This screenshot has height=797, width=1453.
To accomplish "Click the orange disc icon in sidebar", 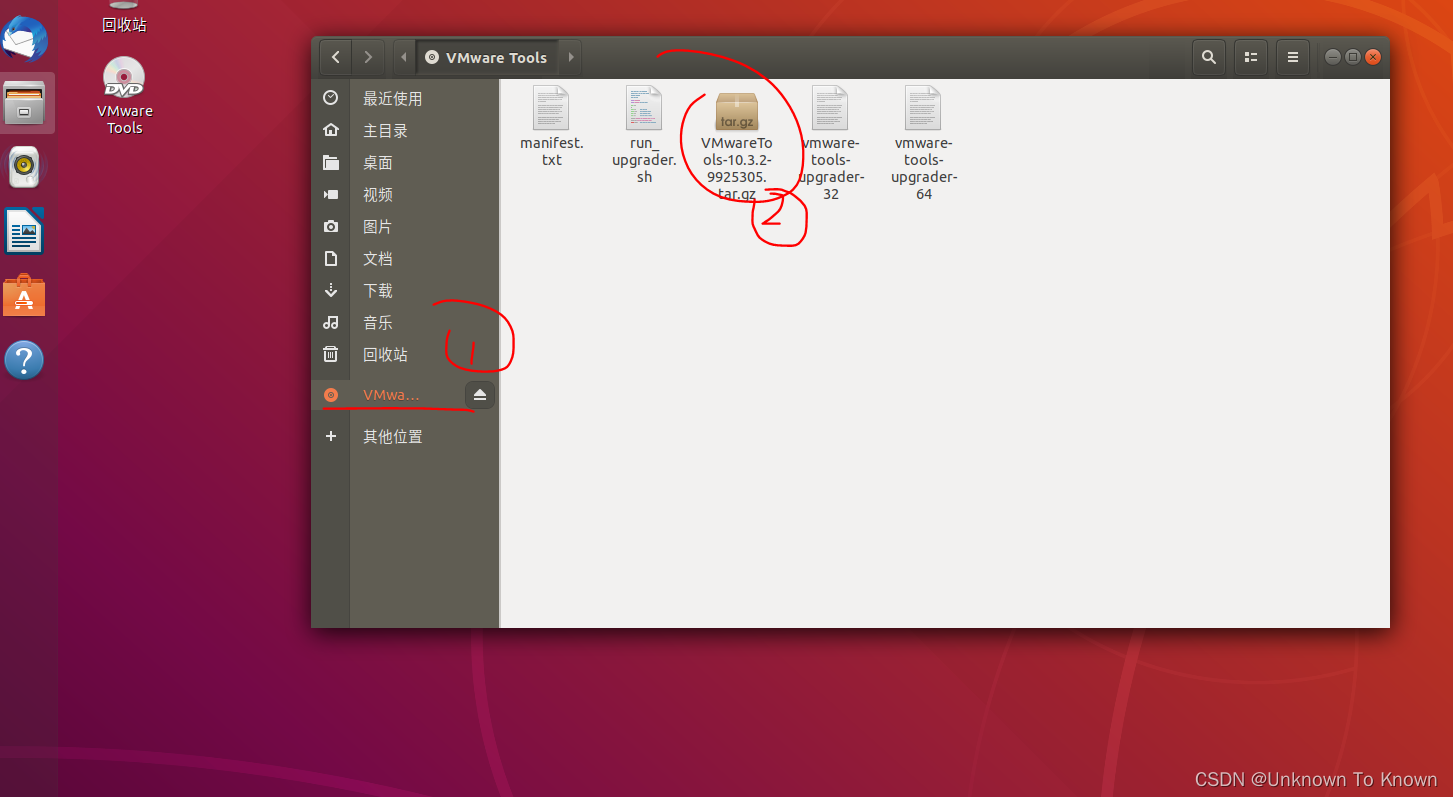I will pyautogui.click(x=331, y=395).
